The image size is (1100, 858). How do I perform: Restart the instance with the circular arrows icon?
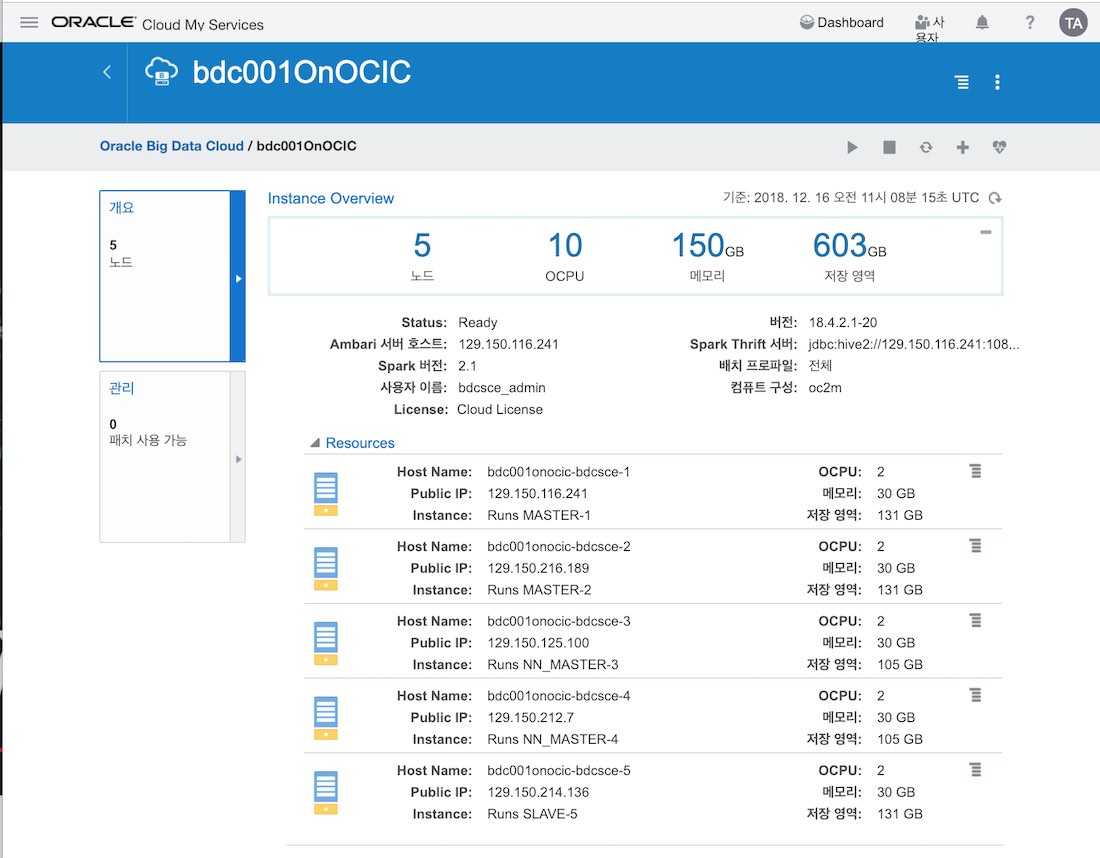(926, 147)
